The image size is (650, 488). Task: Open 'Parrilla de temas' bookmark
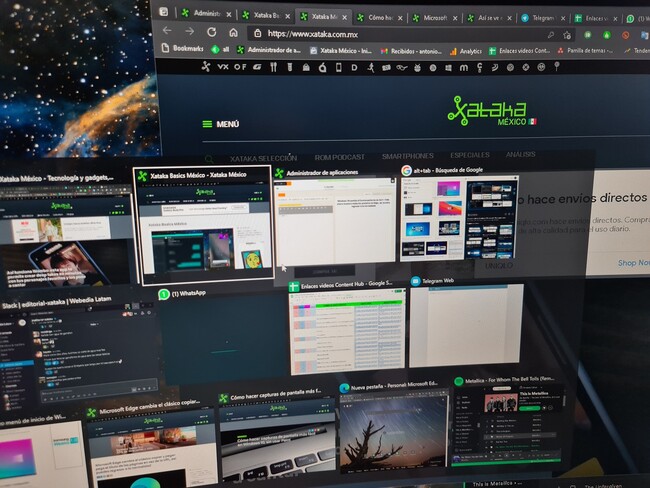(x=585, y=51)
